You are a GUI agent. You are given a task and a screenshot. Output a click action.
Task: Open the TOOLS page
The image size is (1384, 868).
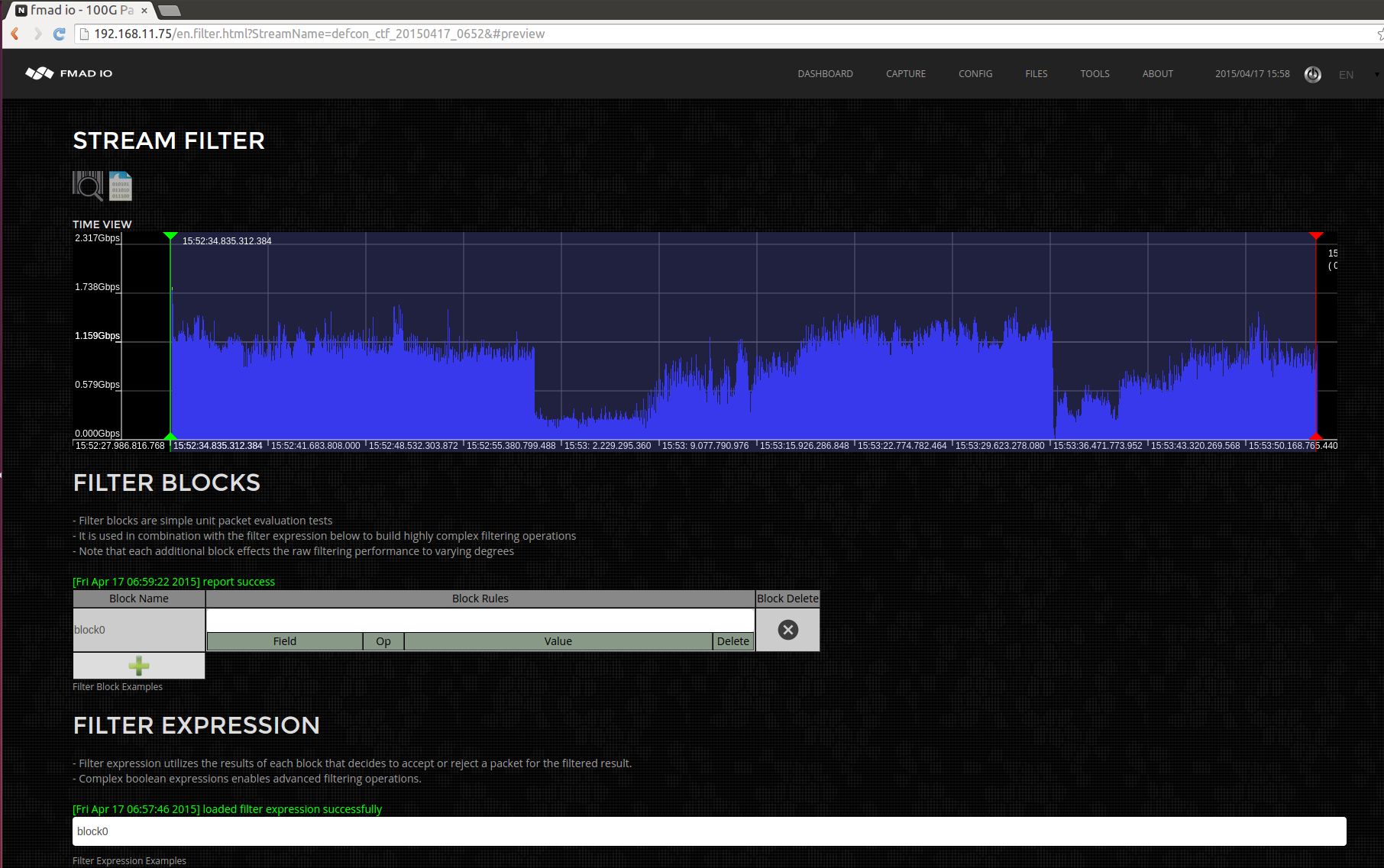click(1095, 73)
